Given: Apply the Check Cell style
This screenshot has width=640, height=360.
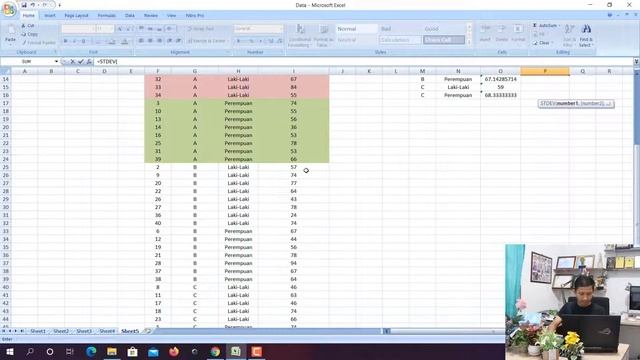Looking at the screenshot, I should (x=444, y=40).
